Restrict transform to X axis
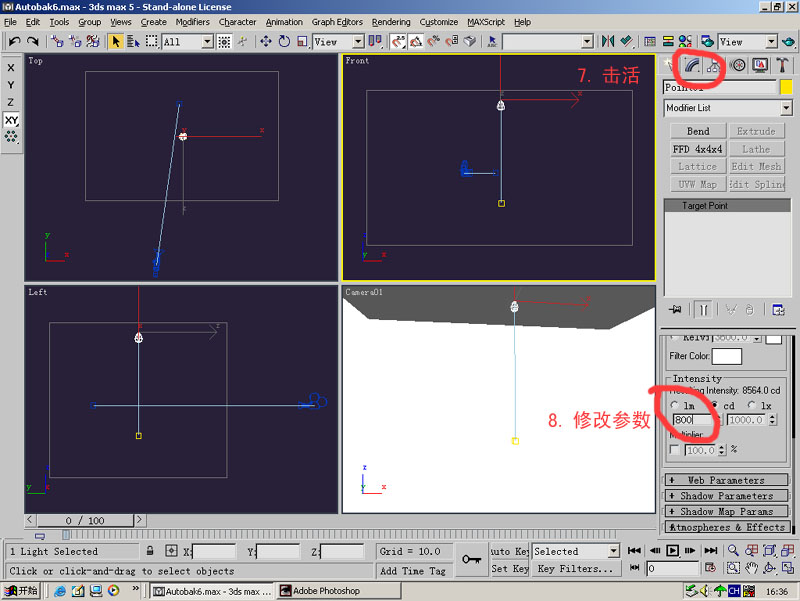This screenshot has width=800, height=601. pyautogui.click(x=11, y=68)
